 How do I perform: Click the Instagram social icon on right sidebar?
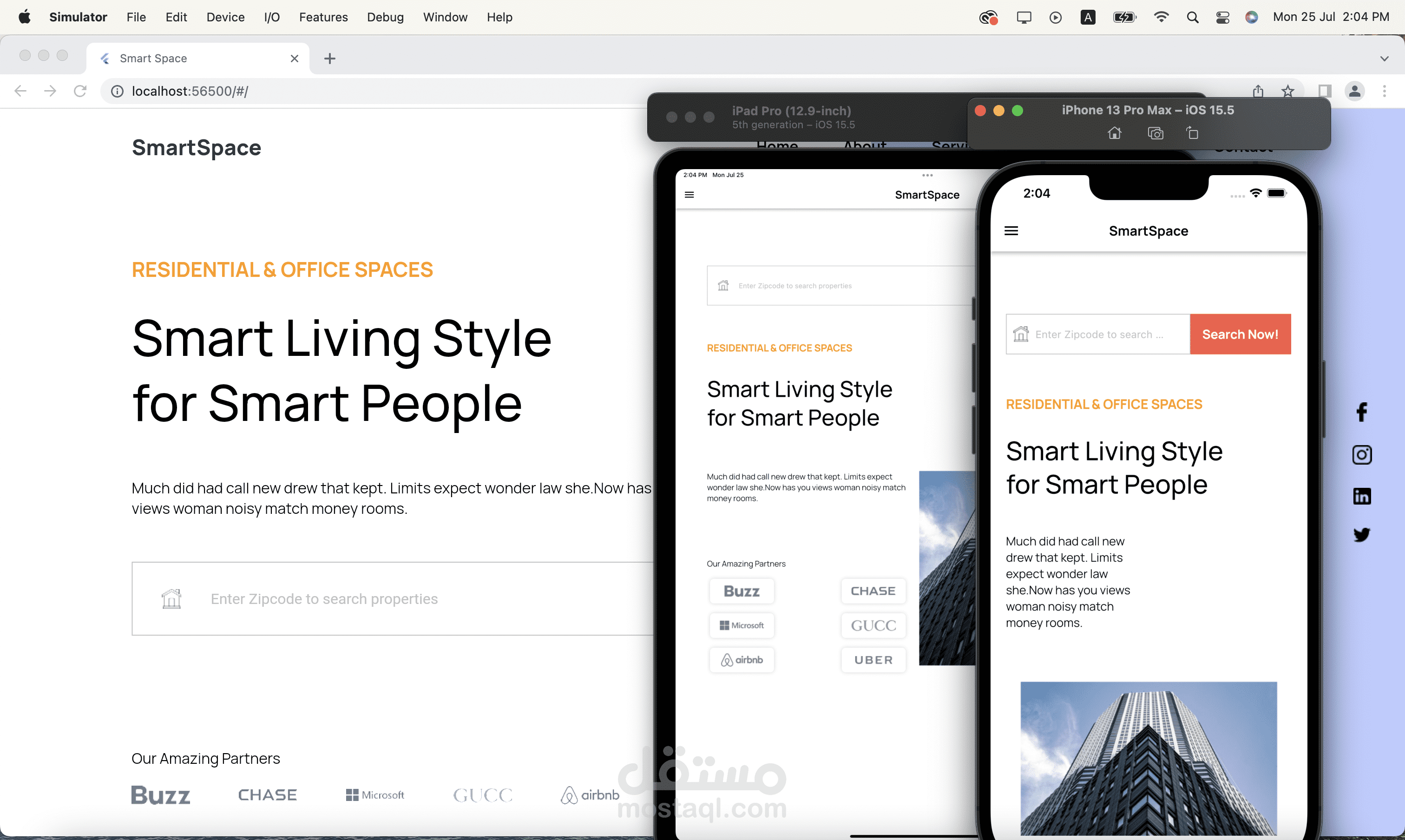coord(1361,454)
